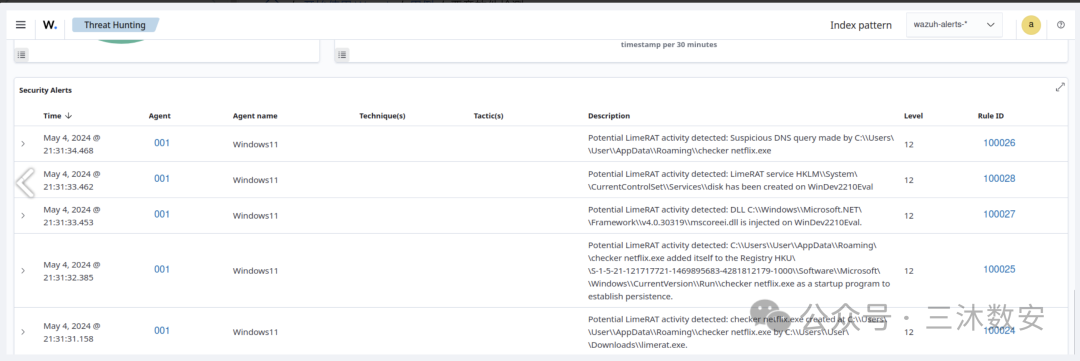This screenshot has width=1080, height=361.
Task: Expand Security Alerts panel to fullscreen
Action: (1060, 87)
